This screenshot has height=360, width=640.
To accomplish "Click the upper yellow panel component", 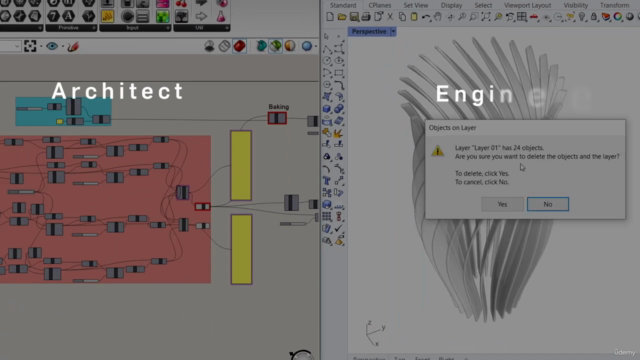I will (x=241, y=165).
